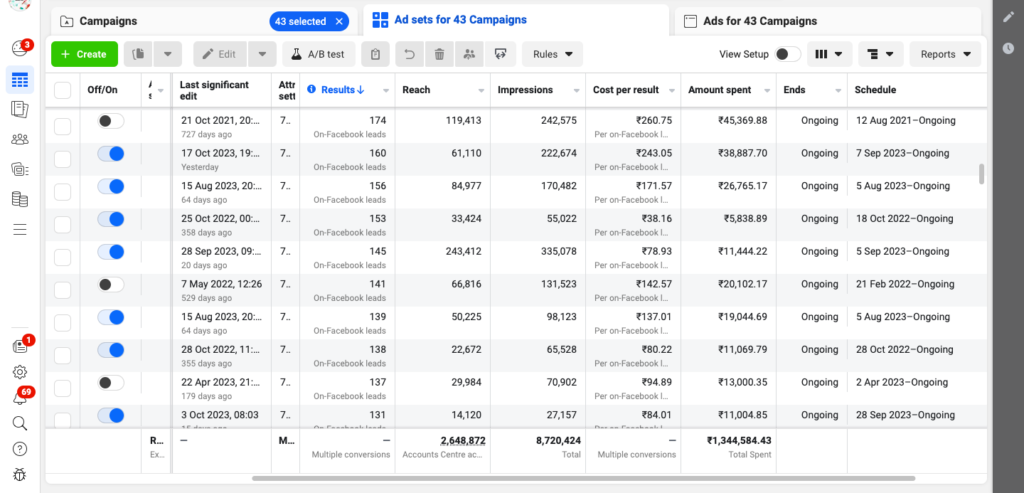Click the settings gear in left sidebar
Viewport: 1024px width, 493px height.
[19, 372]
